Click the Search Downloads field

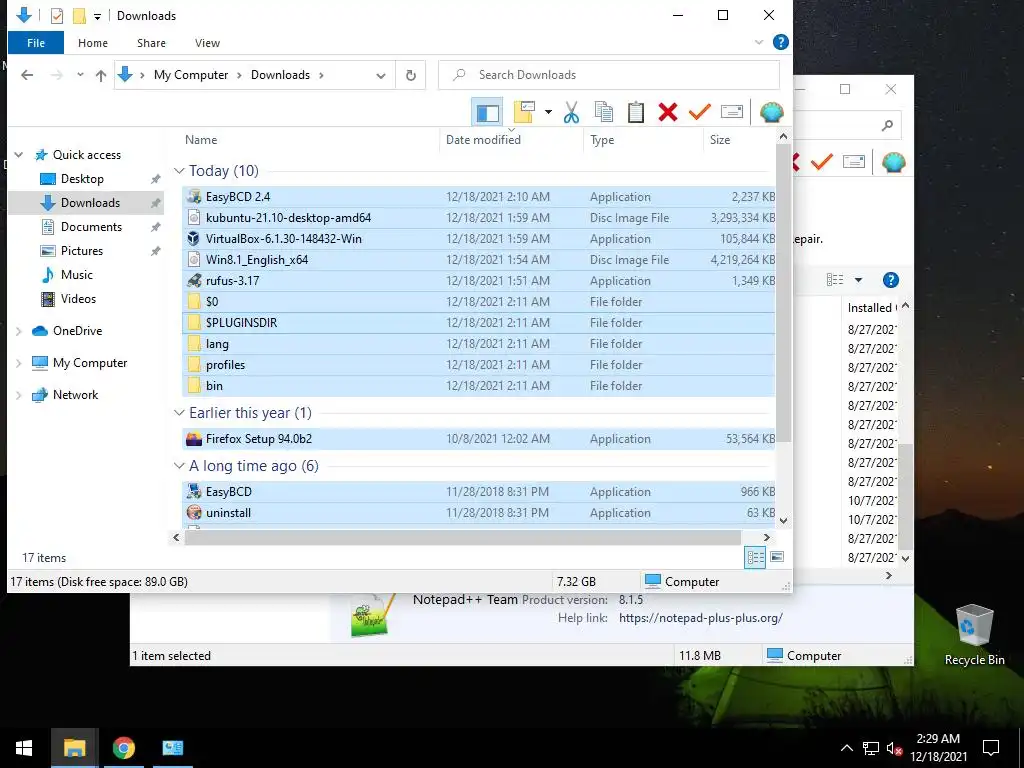(x=609, y=75)
